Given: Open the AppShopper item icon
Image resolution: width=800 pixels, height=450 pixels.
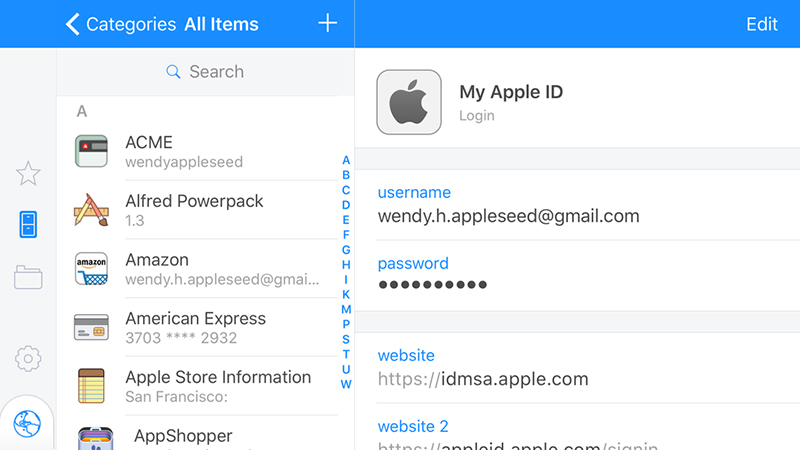Looking at the screenshot, I should (x=95, y=439).
